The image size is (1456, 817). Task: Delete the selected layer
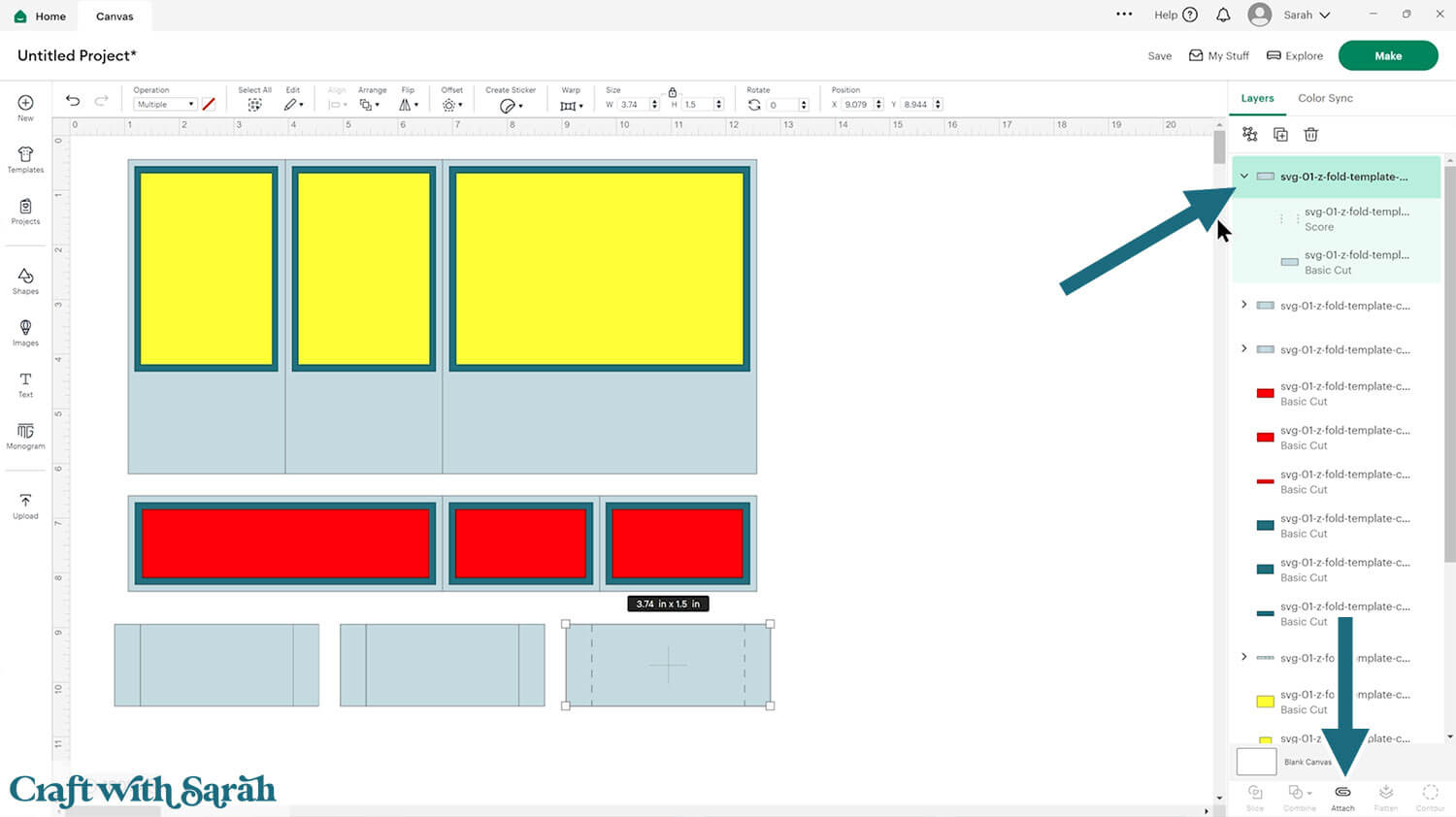1310,135
